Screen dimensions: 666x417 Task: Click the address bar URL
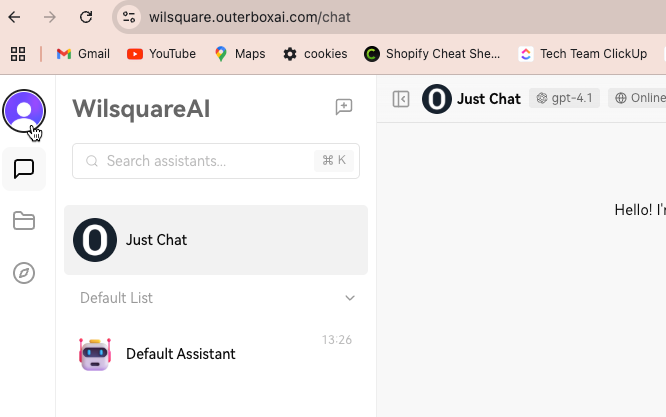pyautogui.click(x=250, y=17)
